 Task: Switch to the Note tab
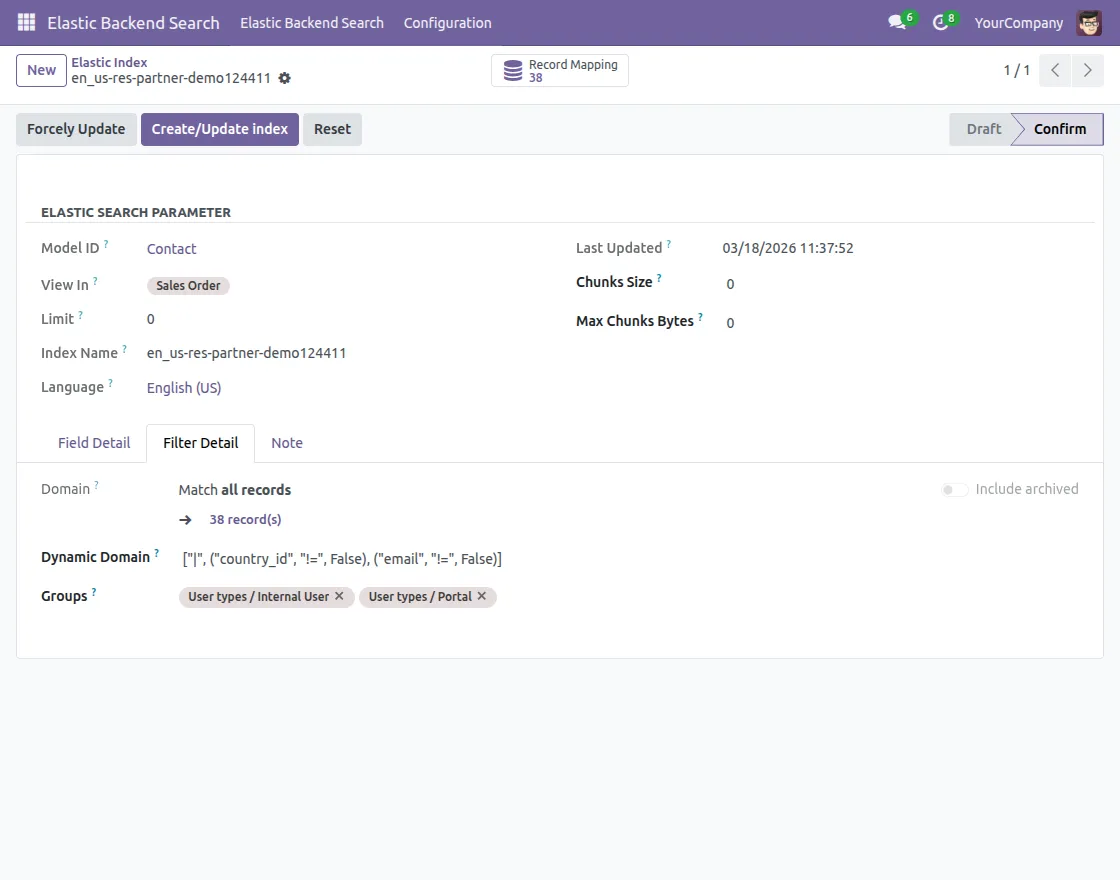click(286, 443)
